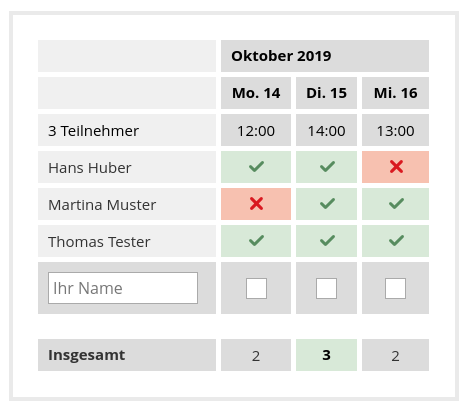Select the Mi. 16 column header
Image resolution: width=472 pixels, height=409 pixels.
(395, 93)
